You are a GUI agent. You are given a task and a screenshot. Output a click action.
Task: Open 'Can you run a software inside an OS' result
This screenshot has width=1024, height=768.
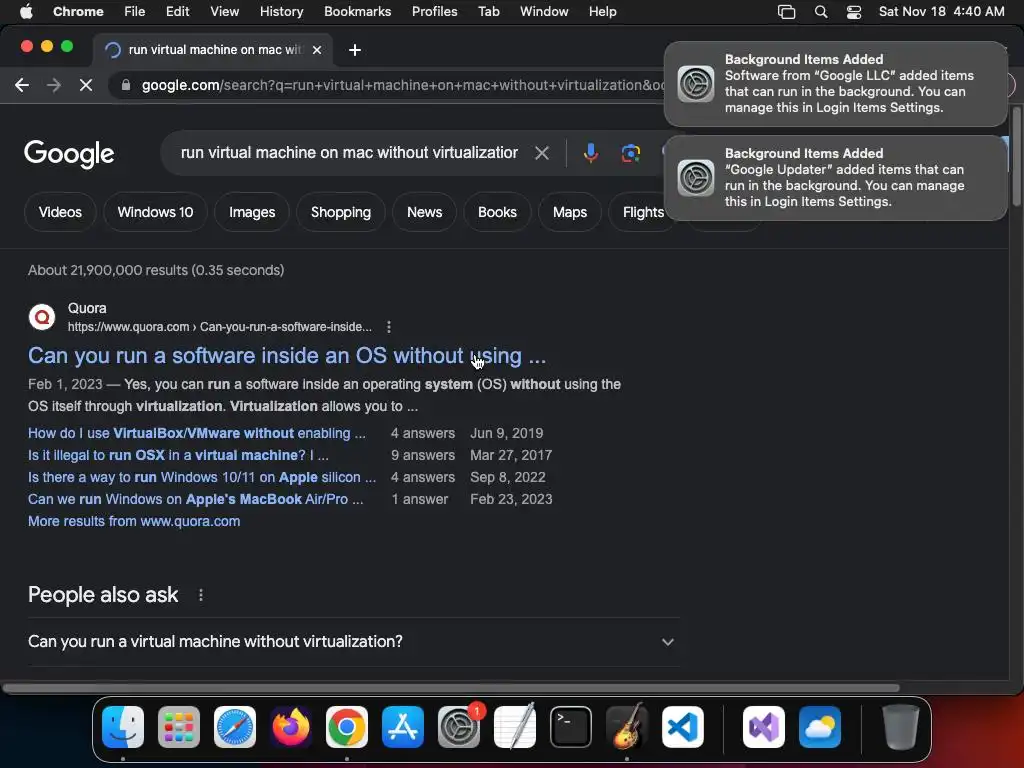point(287,355)
